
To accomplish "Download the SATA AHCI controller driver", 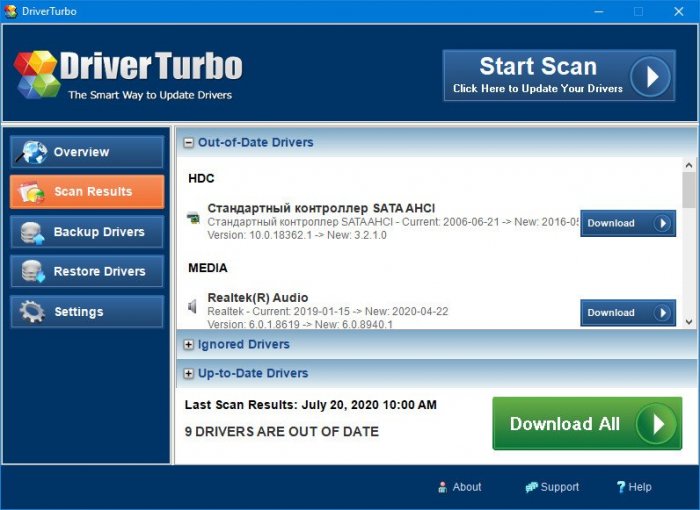I will click(x=628, y=223).
